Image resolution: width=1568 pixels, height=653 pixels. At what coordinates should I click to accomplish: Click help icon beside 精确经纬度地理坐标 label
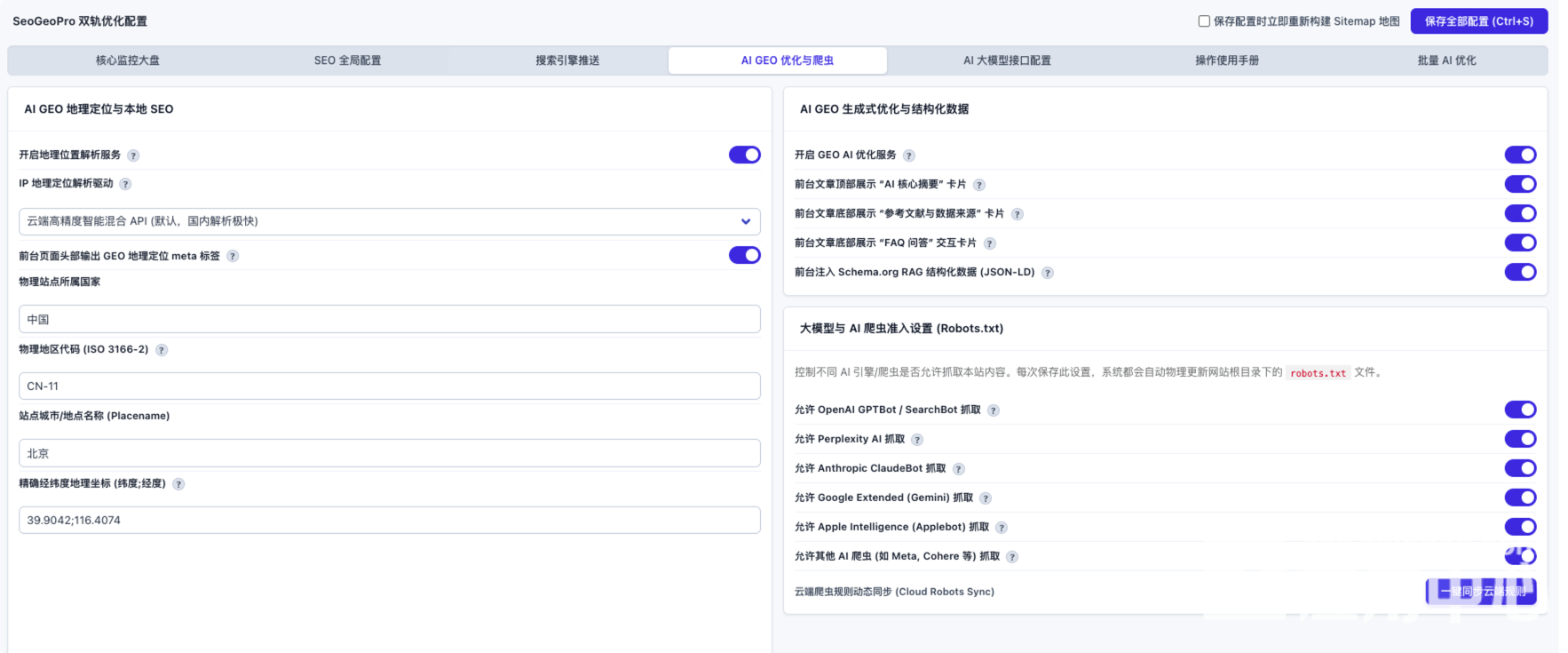pos(178,484)
